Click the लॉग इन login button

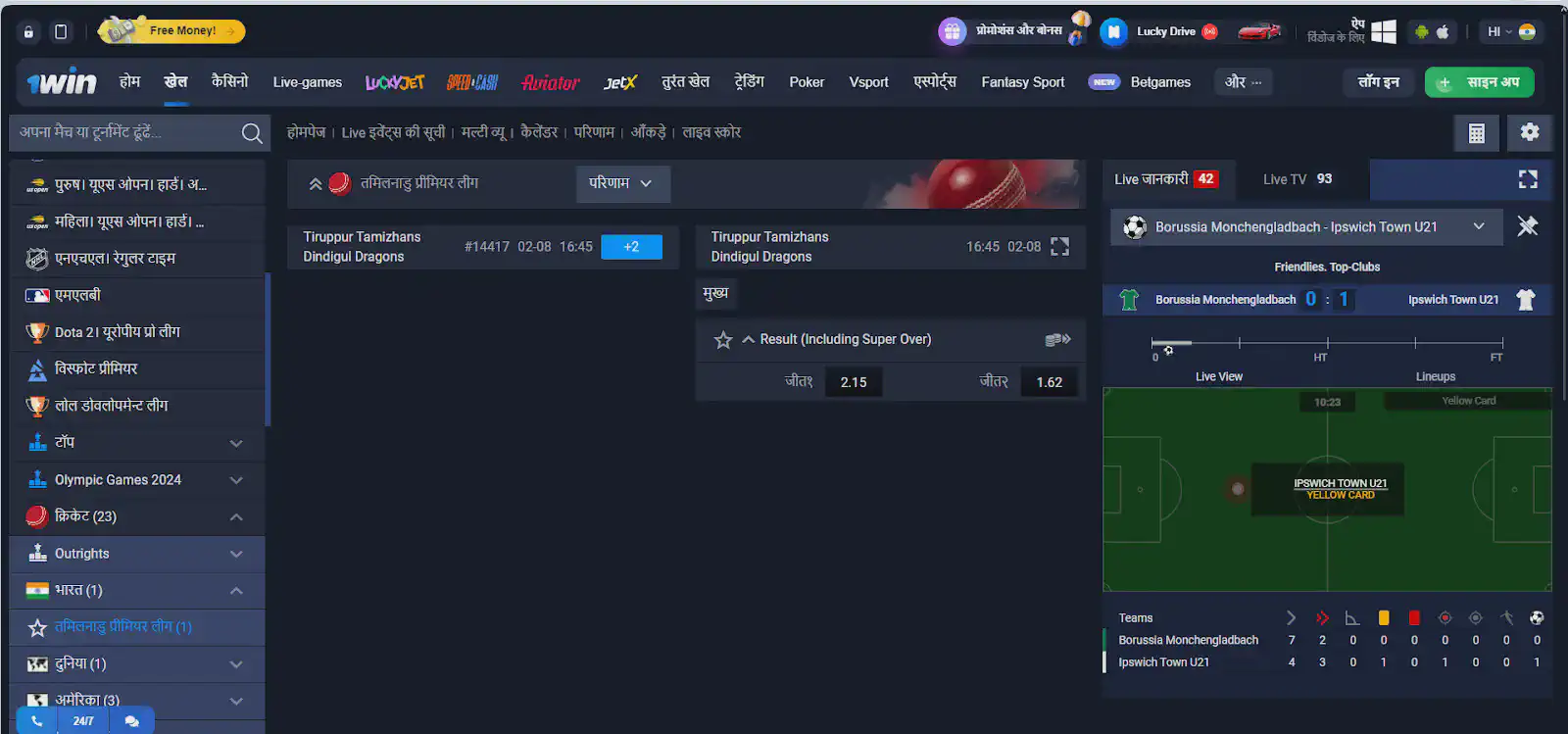(x=1379, y=82)
